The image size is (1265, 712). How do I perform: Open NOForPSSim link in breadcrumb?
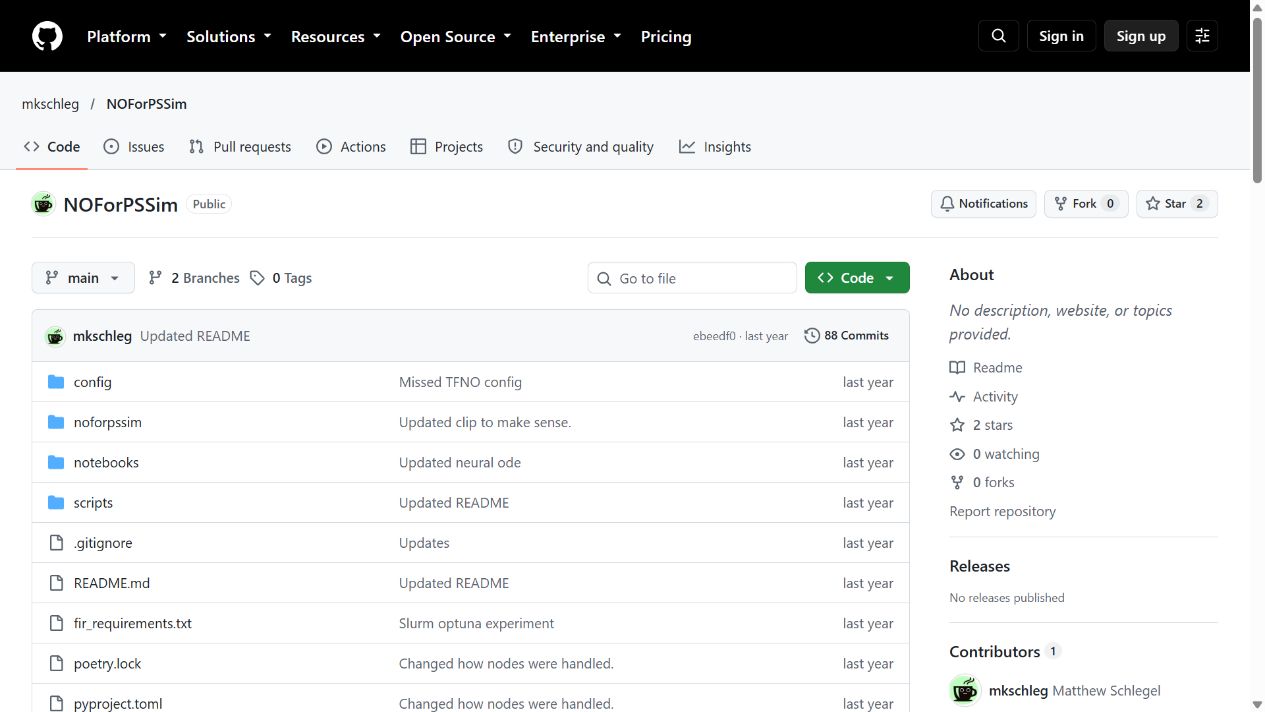coord(146,104)
